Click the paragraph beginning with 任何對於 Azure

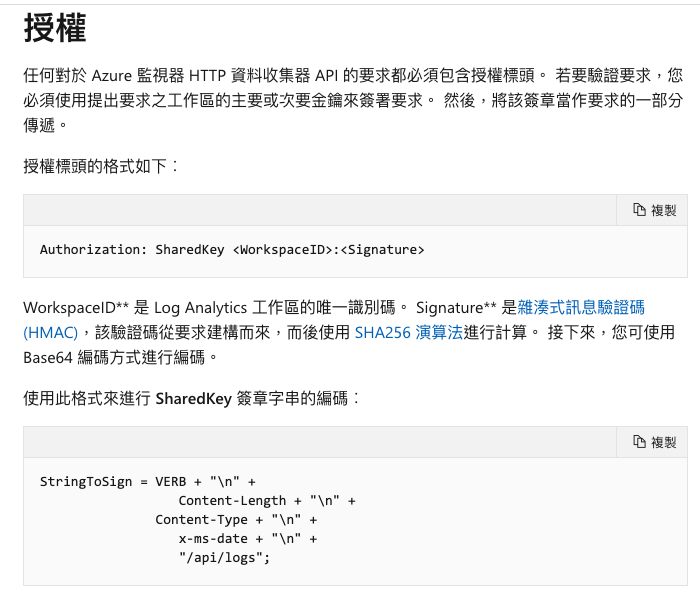(x=353, y=100)
